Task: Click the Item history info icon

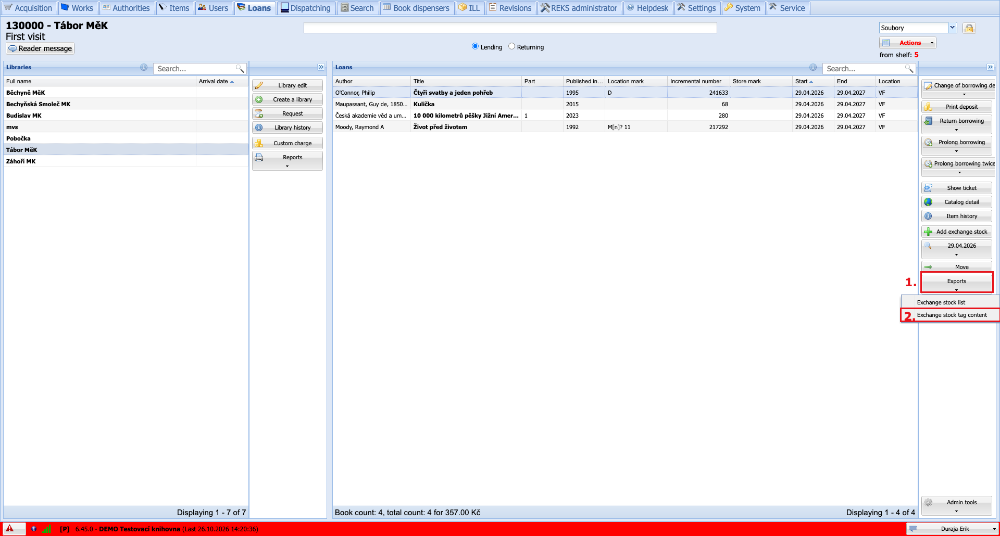Action: coord(929,216)
